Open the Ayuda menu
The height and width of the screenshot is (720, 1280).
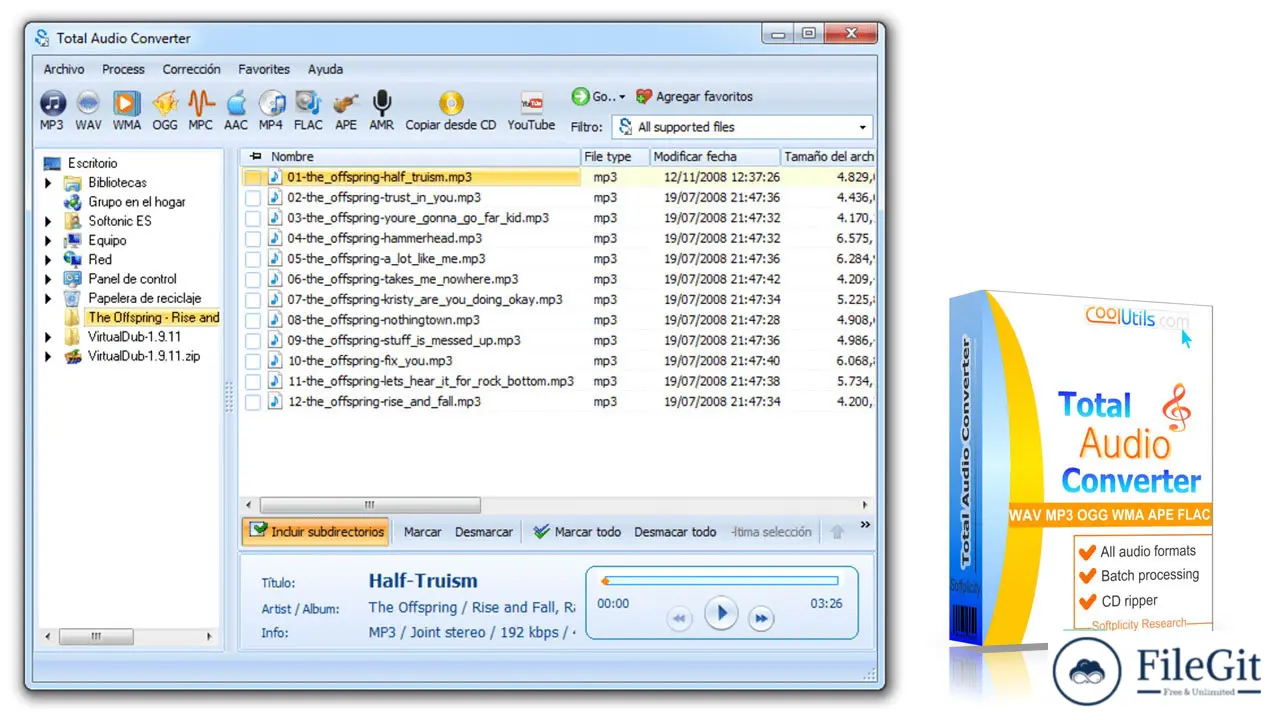[x=325, y=69]
